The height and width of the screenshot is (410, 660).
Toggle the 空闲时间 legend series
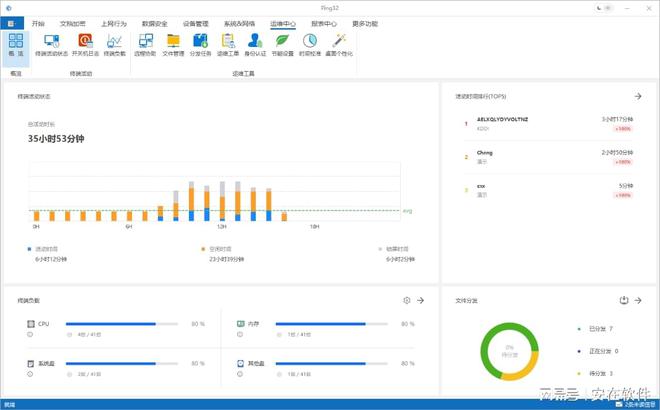(x=222, y=248)
